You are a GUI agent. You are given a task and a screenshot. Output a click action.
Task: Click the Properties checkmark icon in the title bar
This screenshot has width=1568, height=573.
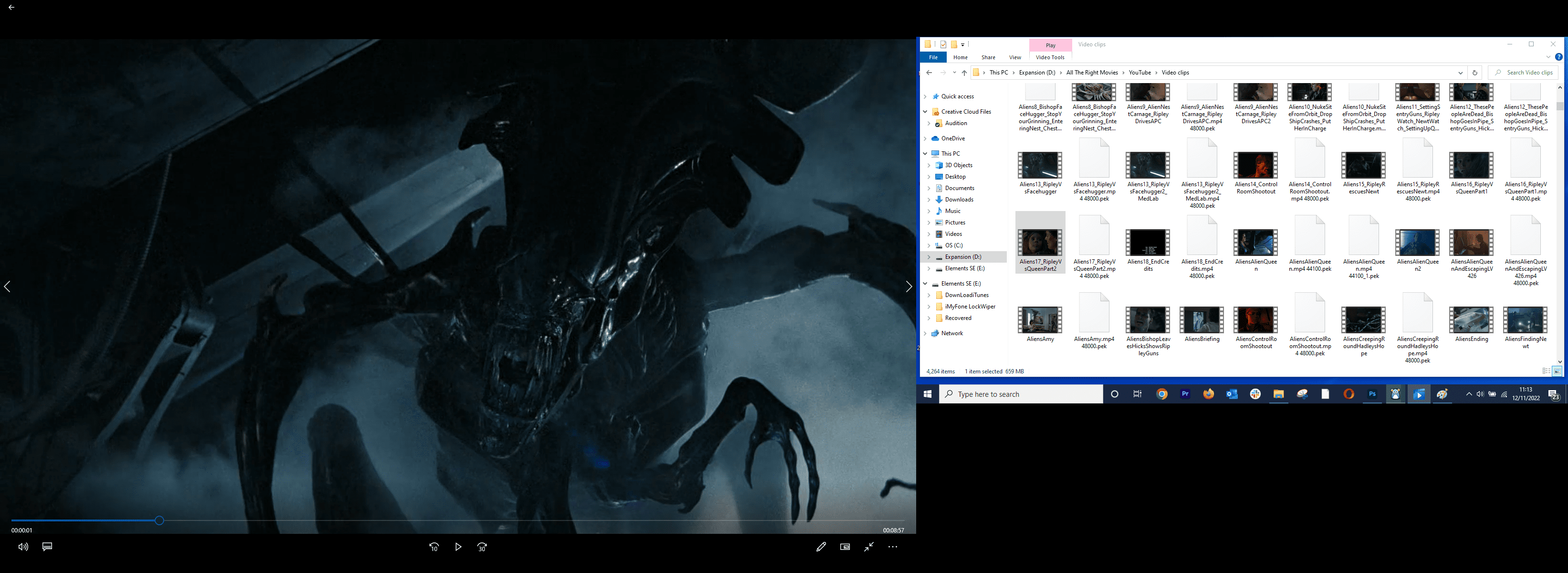click(x=943, y=44)
